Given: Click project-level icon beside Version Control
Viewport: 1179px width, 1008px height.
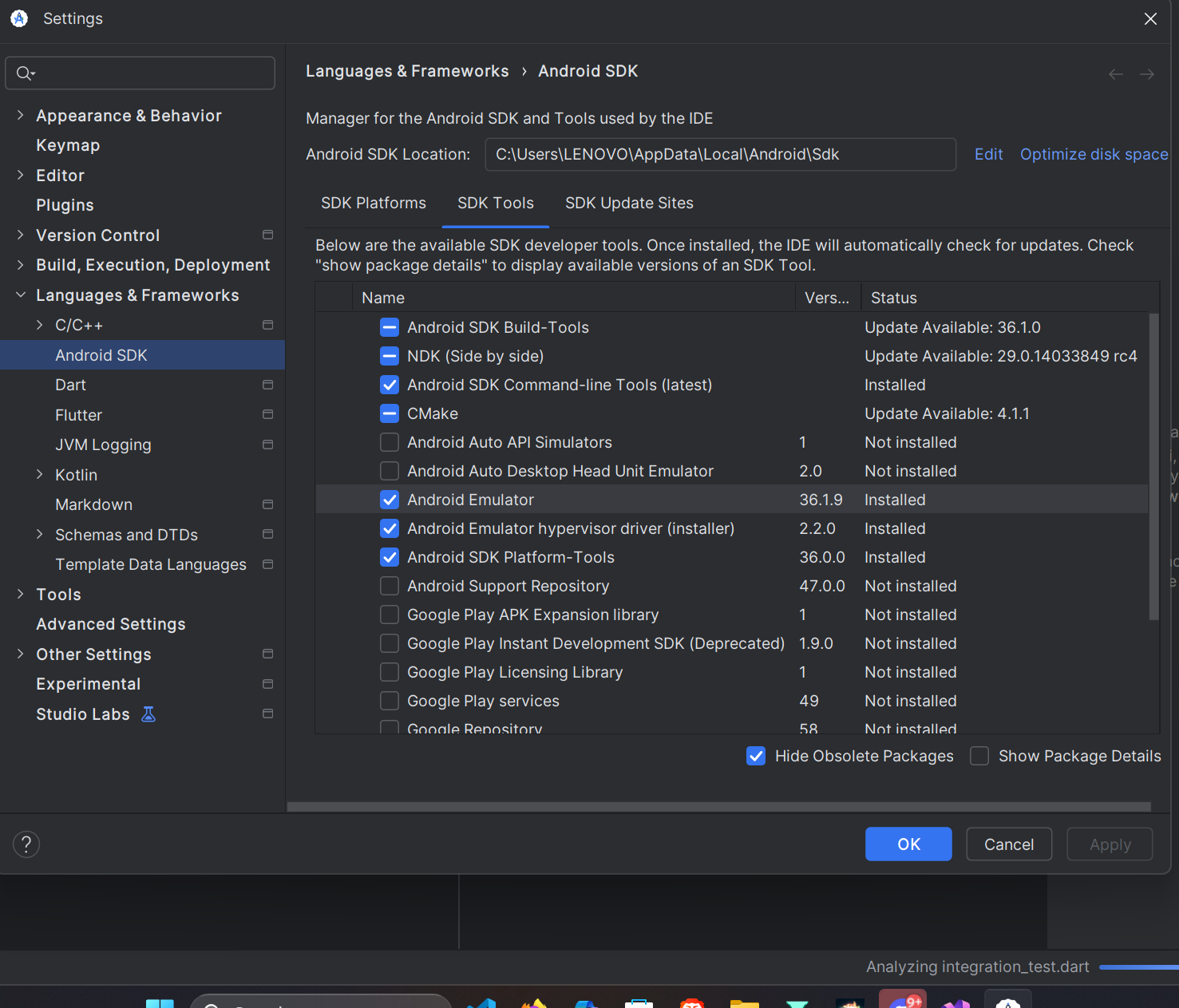Looking at the screenshot, I should click(x=268, y=235).
